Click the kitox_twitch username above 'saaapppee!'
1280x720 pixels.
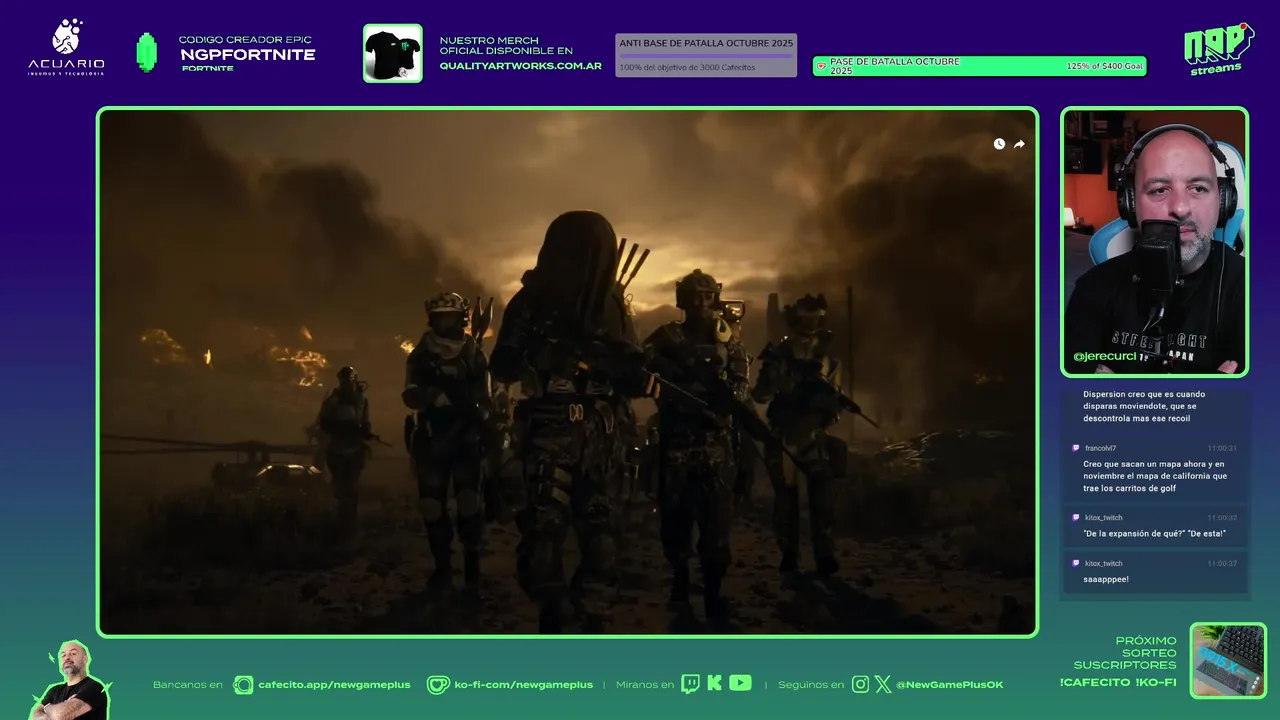click(x=1103, y=563)
